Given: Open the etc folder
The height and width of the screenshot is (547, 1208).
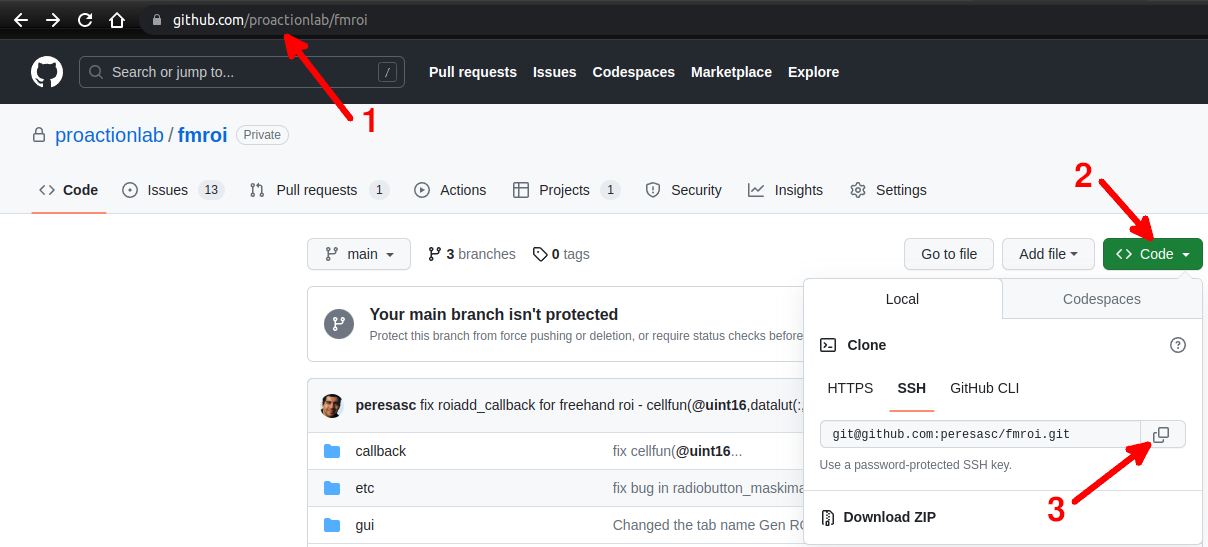Looking at the screenshot, I should pyautogui.click(x=365, y=488).
